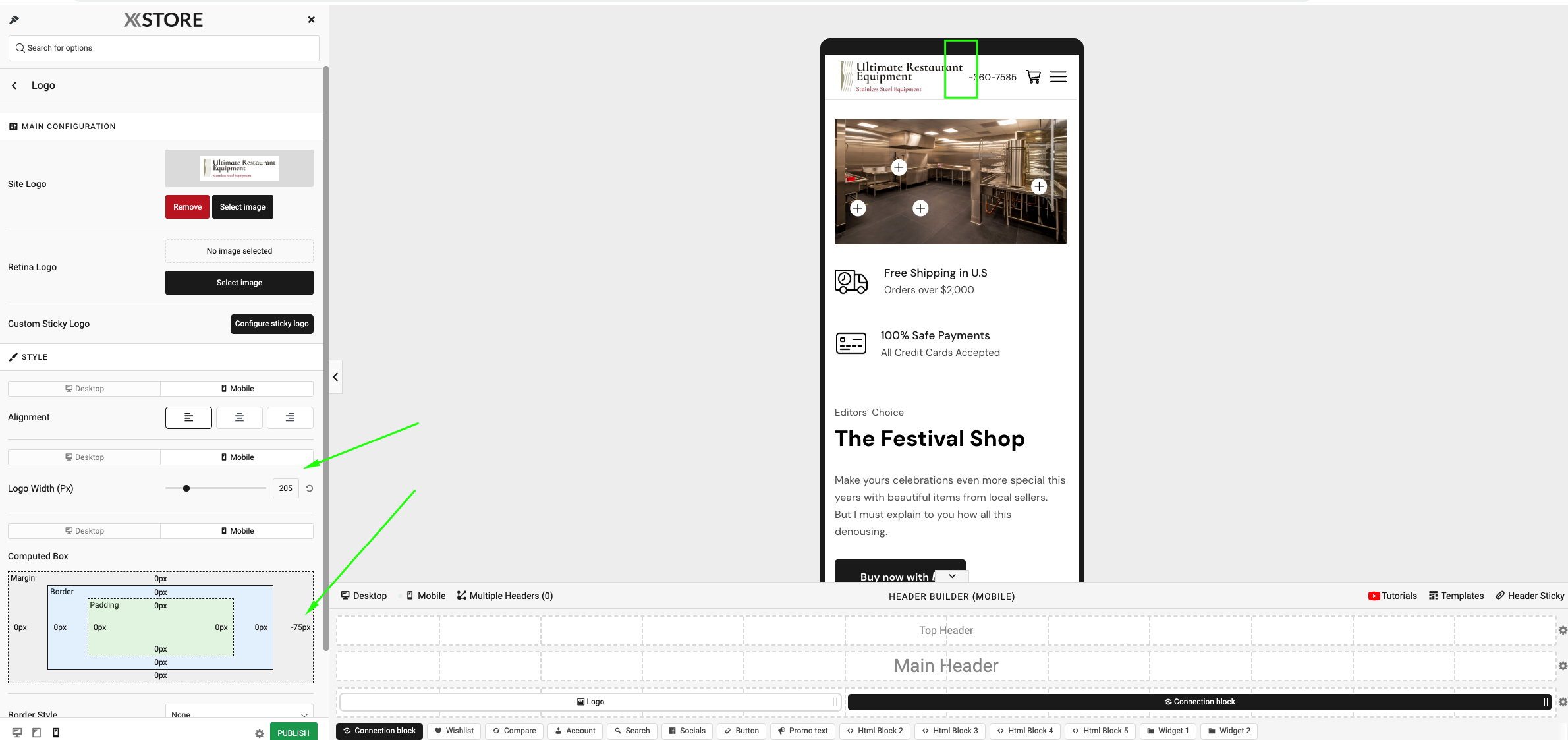Choose right logo alignment
Screen dimensions: 1568x740
(290, 418)
